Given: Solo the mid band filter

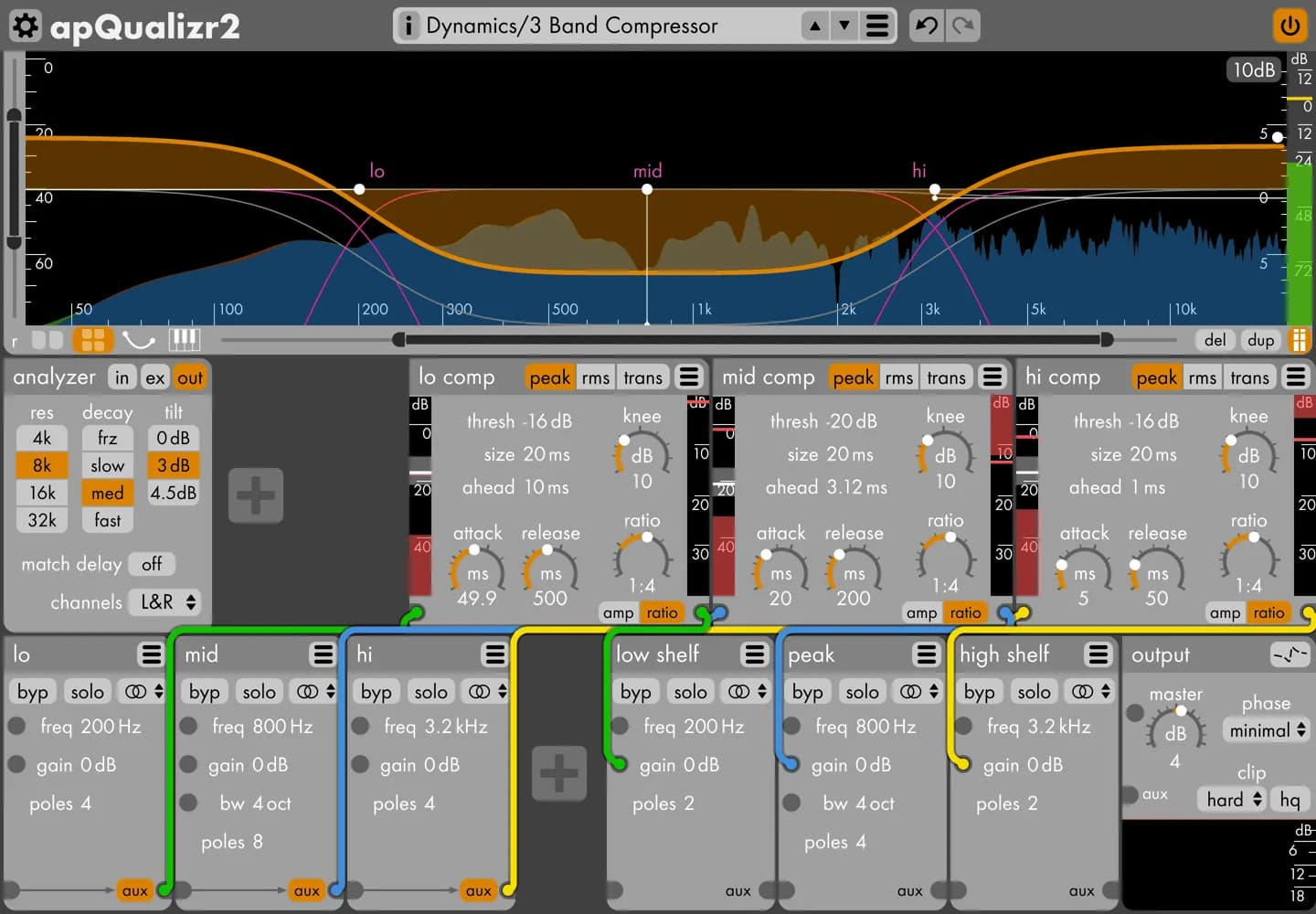Looking at the screenshot, I should [x=259, y=692].
